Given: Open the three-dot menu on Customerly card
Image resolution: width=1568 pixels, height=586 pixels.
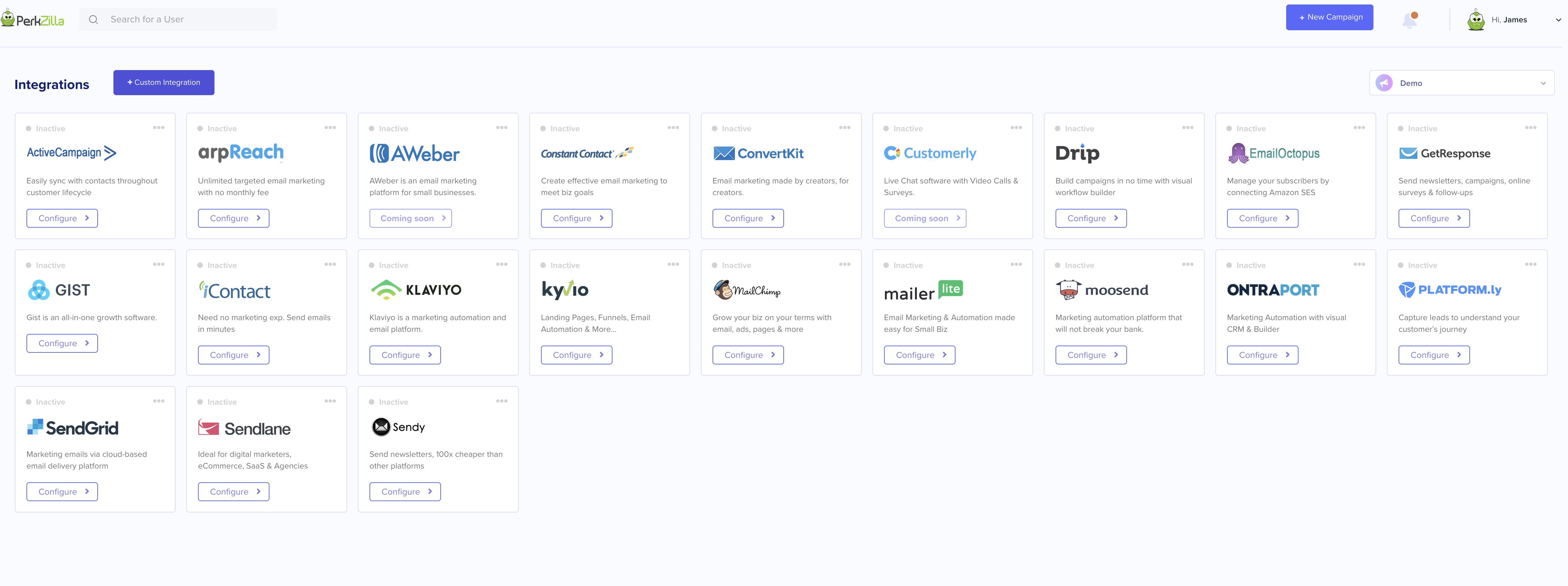Looking at the screenshot, I should (x=1017, y=128).
